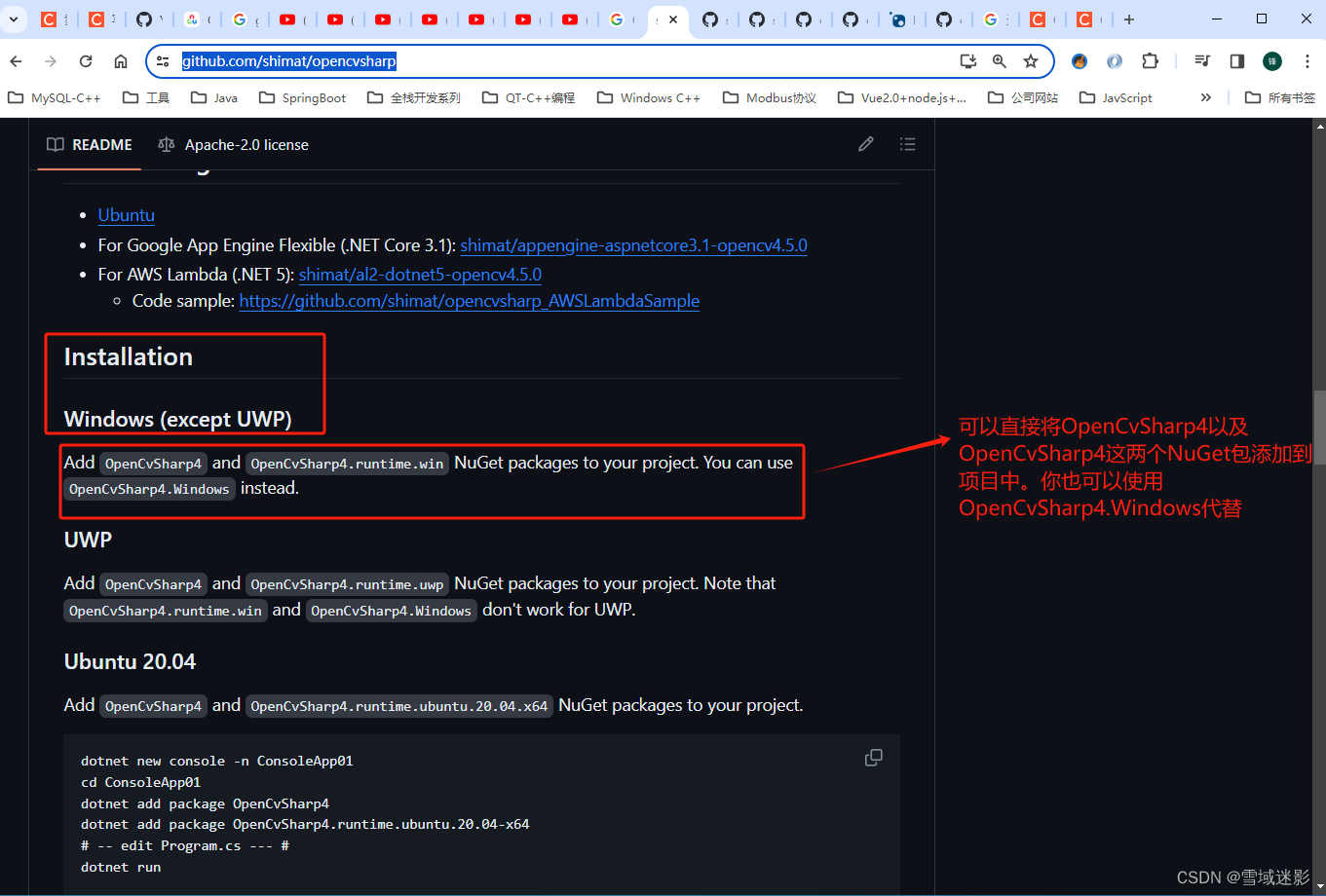Switch to the tab with blue robot icon
This screenshot has height=896, width=1326.
point(899,19)
